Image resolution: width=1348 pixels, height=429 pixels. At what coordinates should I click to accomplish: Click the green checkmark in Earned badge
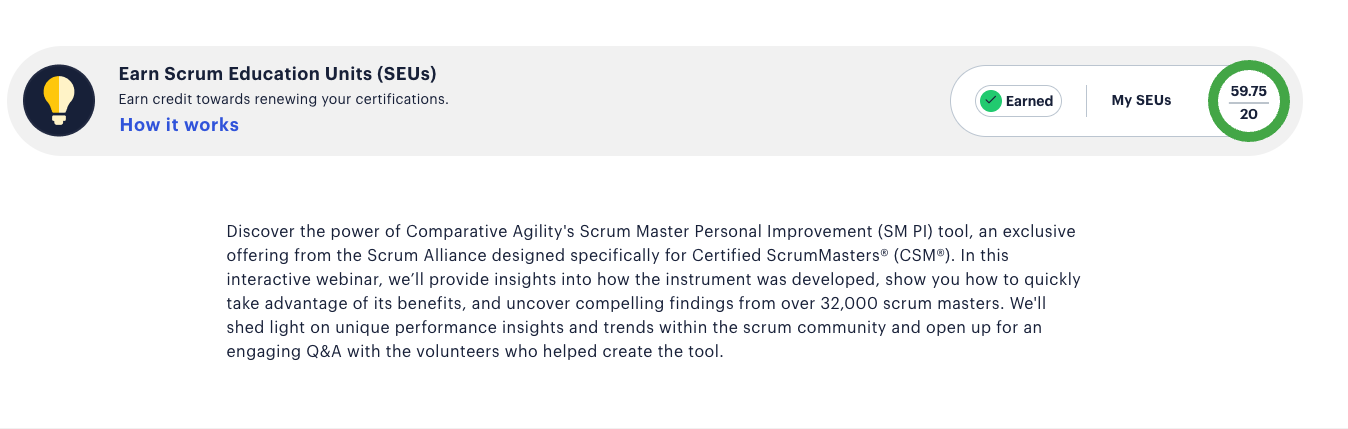pyautogui.click(x=991, y=100)
